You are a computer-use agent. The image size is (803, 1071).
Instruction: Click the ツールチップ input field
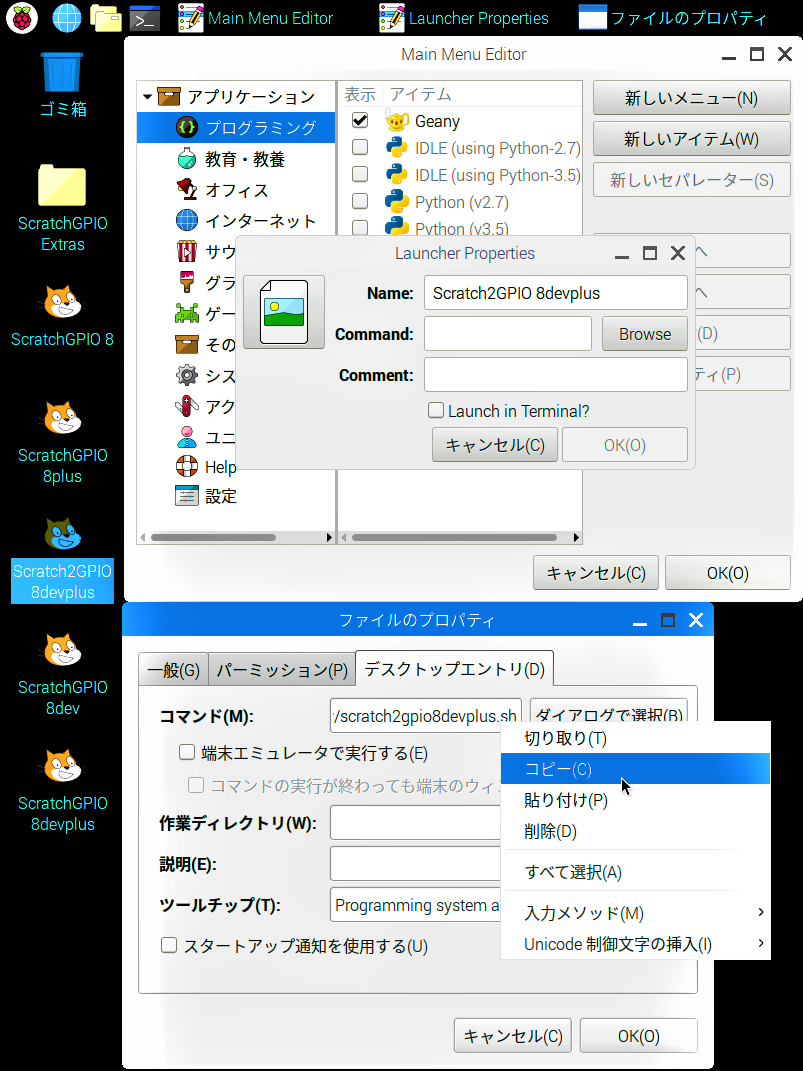[x=416, y=905]
